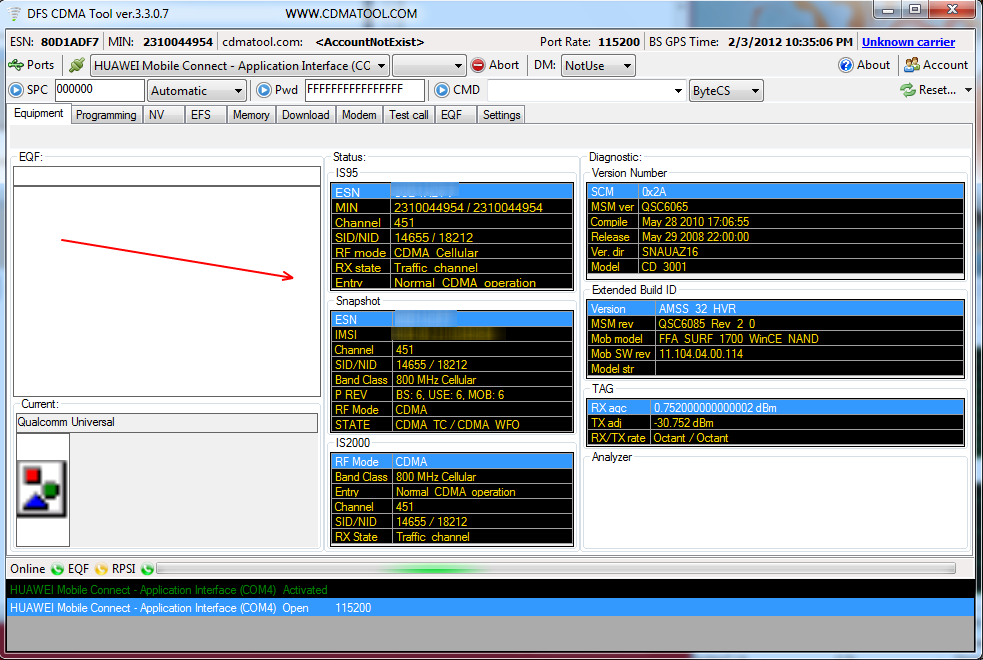Select the Snapshot 'Band Class 800 MHz Cellular' row
Image resolution: width=983 pixels, height=660 pixels.
[451, 380]
